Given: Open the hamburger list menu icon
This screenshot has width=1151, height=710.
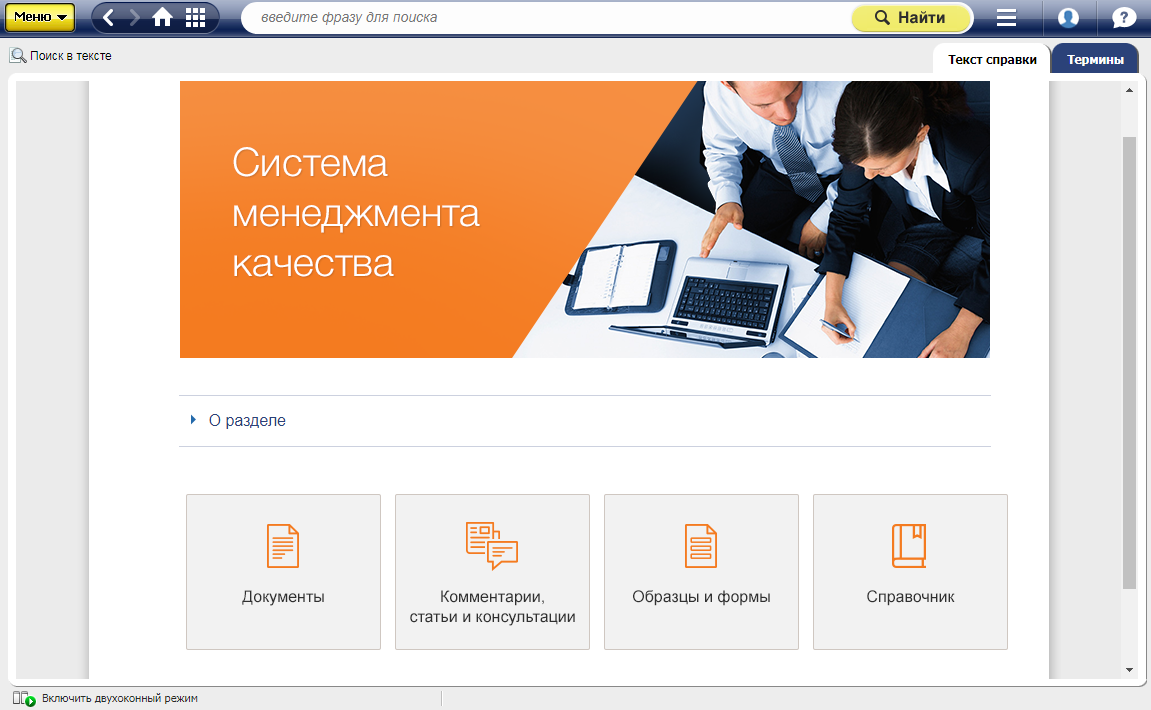Looking at the screenshot, I should pos(1006,18).
